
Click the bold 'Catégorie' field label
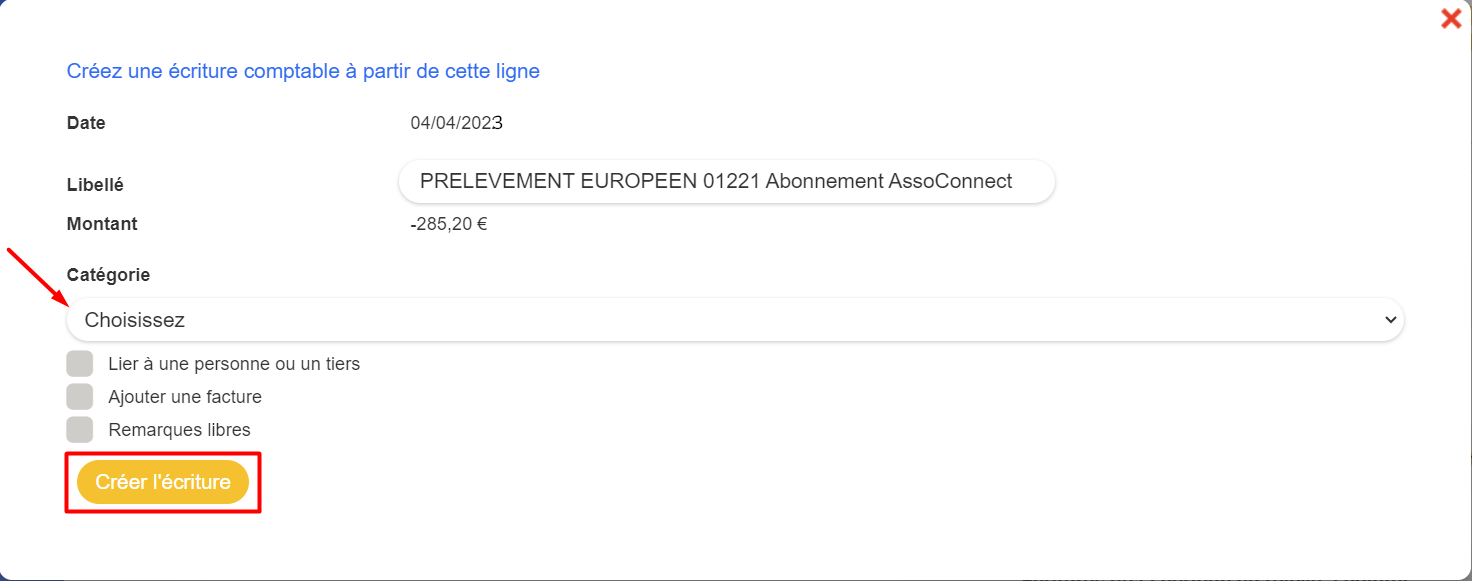click(x=109, y=274)
